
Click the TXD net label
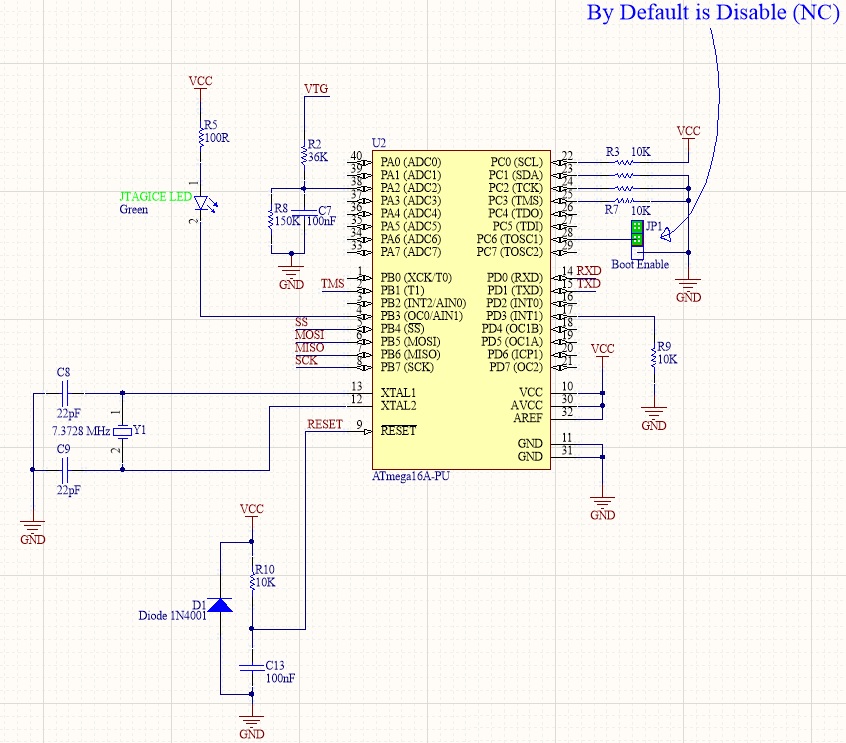pyautogui.click(x=588, y=284)
